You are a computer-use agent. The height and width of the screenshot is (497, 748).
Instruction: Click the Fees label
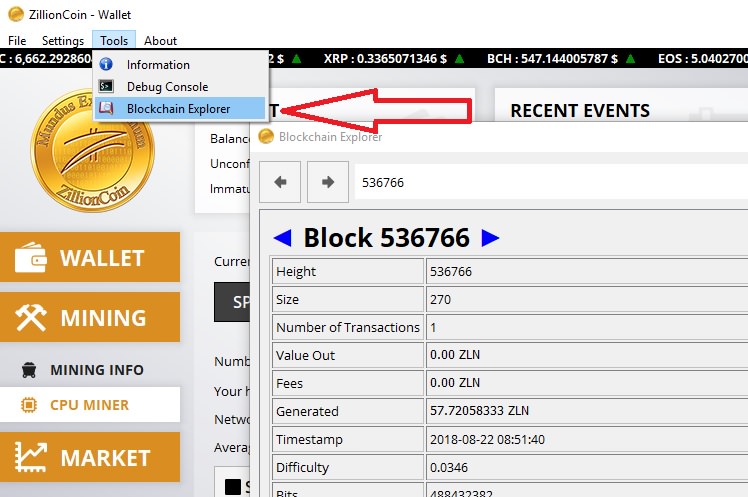coord(289,383)
